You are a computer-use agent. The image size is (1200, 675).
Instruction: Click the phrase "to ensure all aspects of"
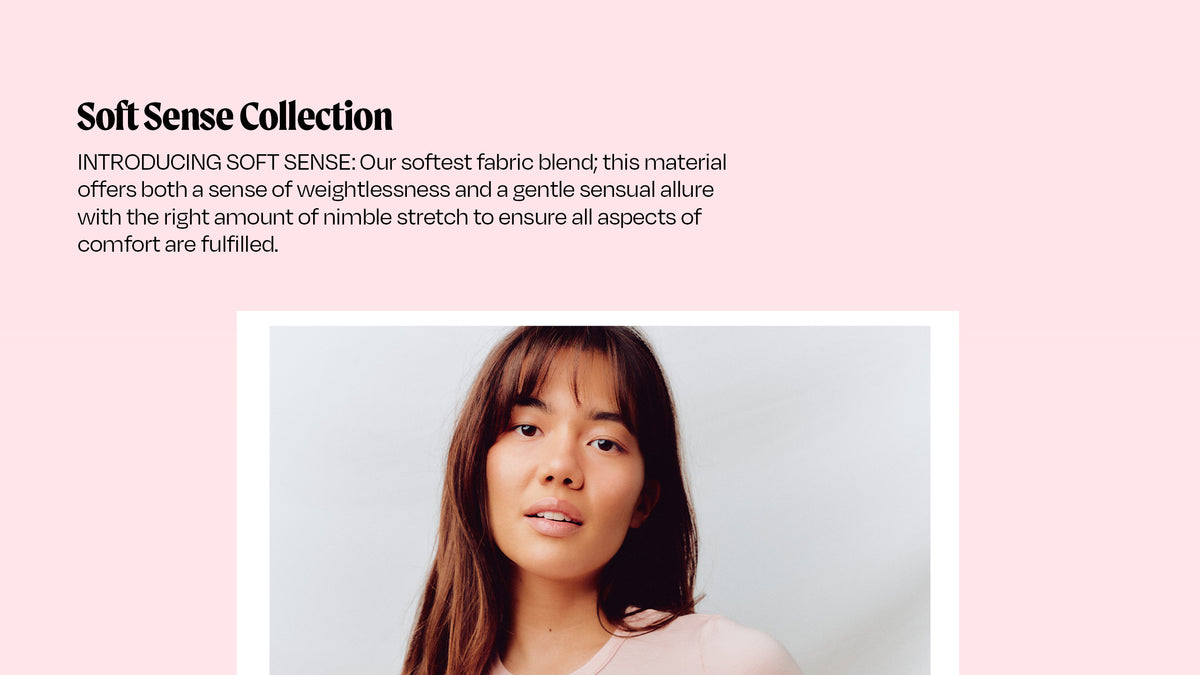(587, 217)
